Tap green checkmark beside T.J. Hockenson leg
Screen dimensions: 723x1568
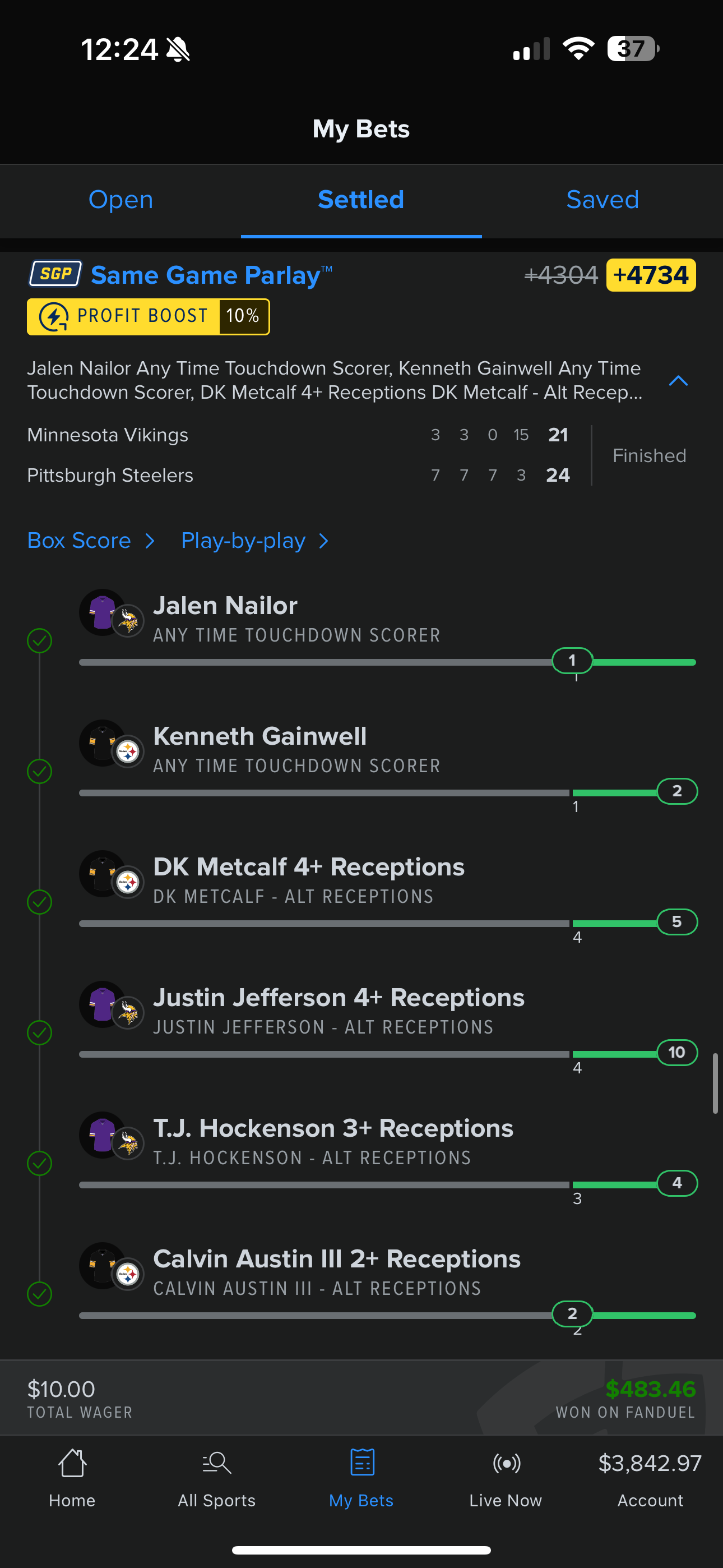point(40,1163)
